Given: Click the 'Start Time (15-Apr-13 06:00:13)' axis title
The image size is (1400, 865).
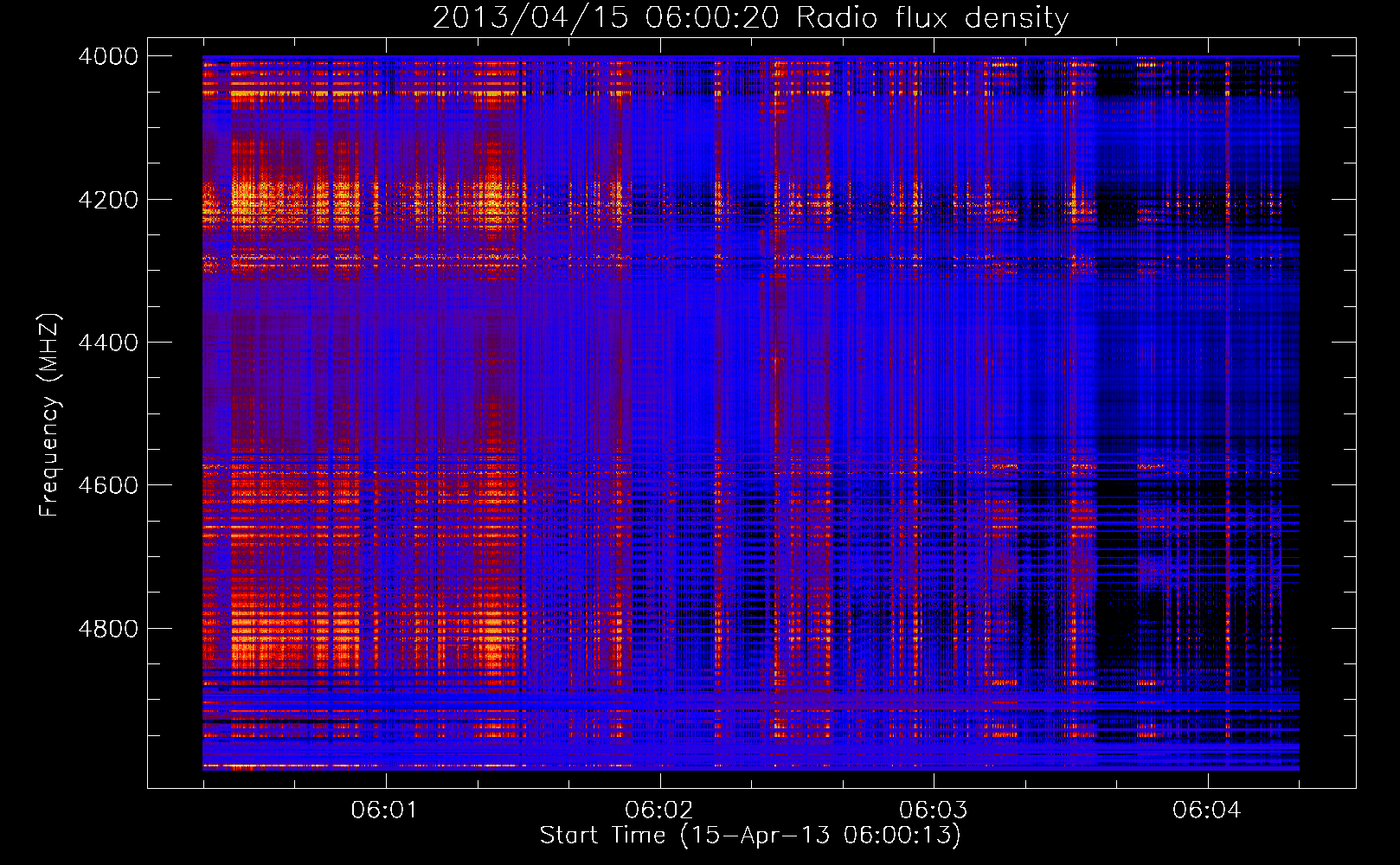Looking at the screenshot, I should point(750,836).
